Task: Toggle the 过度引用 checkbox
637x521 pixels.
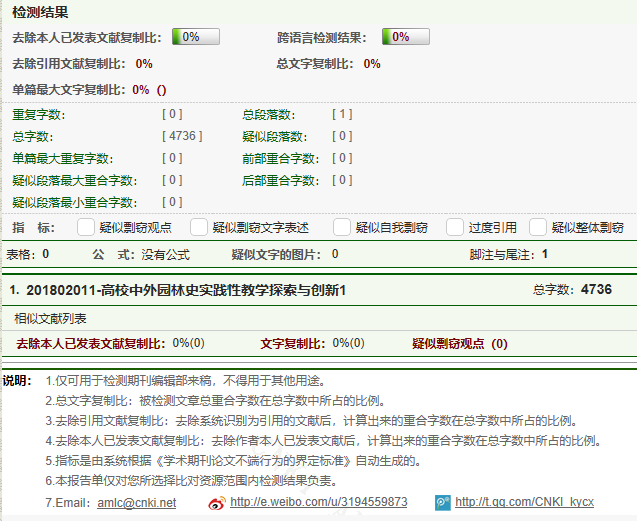Action: [x=455, y=227]
